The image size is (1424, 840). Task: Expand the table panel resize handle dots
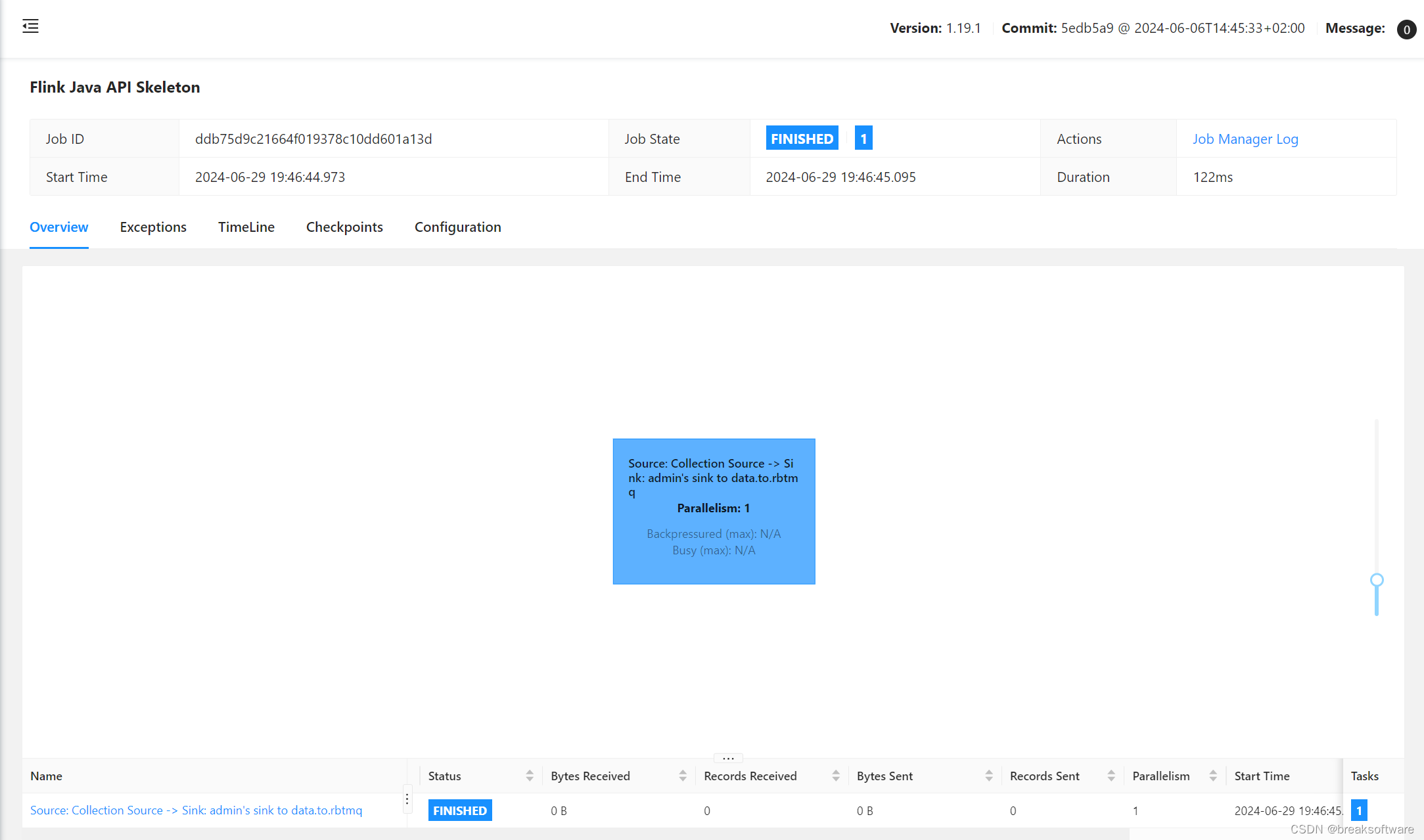point(728,758)
